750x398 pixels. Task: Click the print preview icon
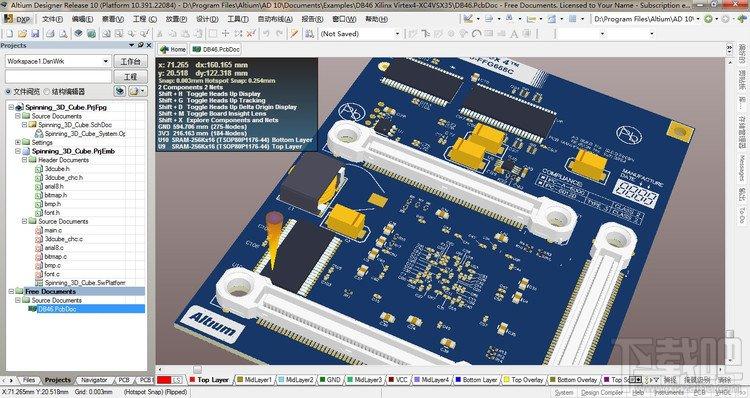63,33
